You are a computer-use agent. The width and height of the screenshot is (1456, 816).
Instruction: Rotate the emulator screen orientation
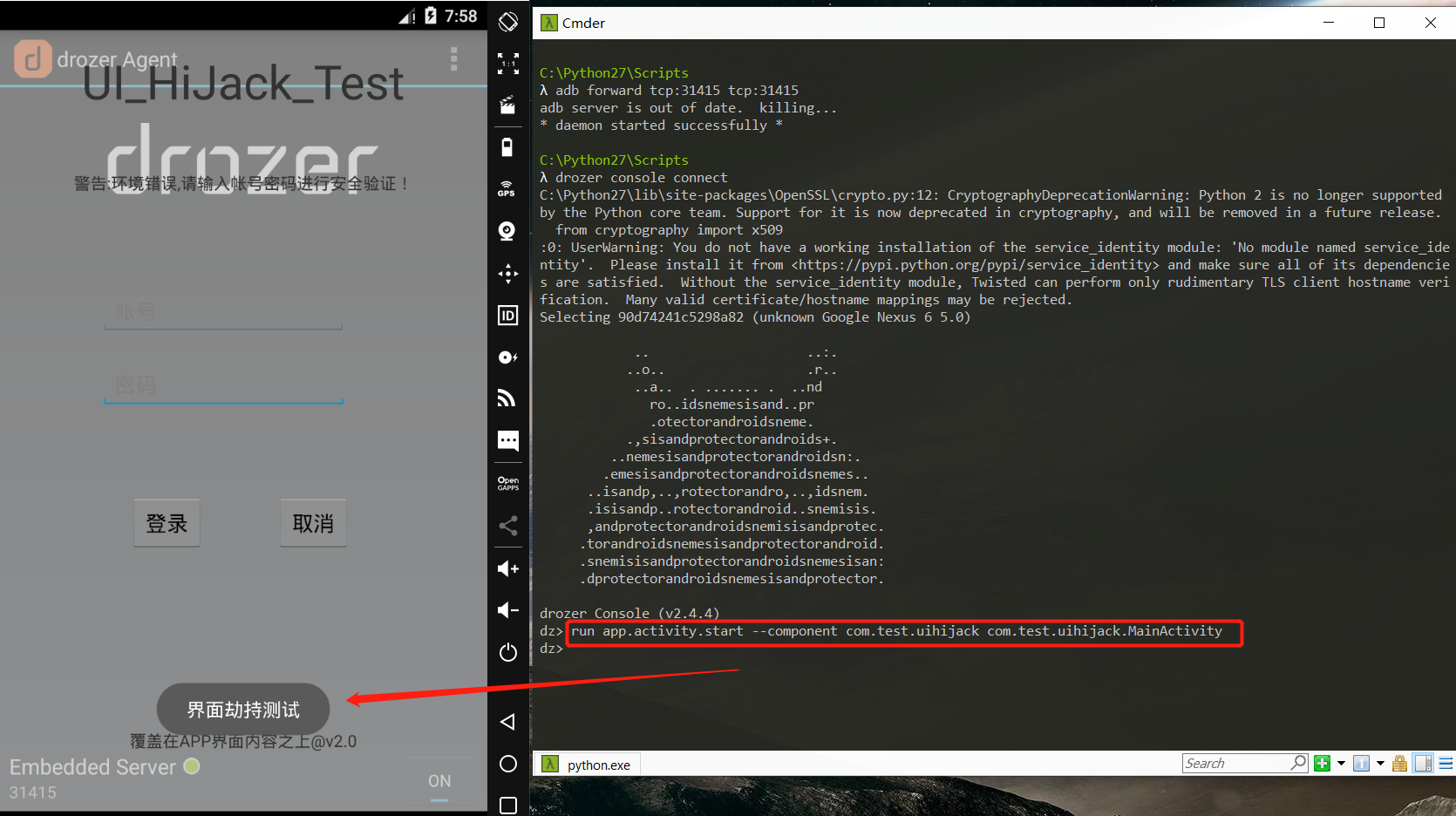pos(507,23)
